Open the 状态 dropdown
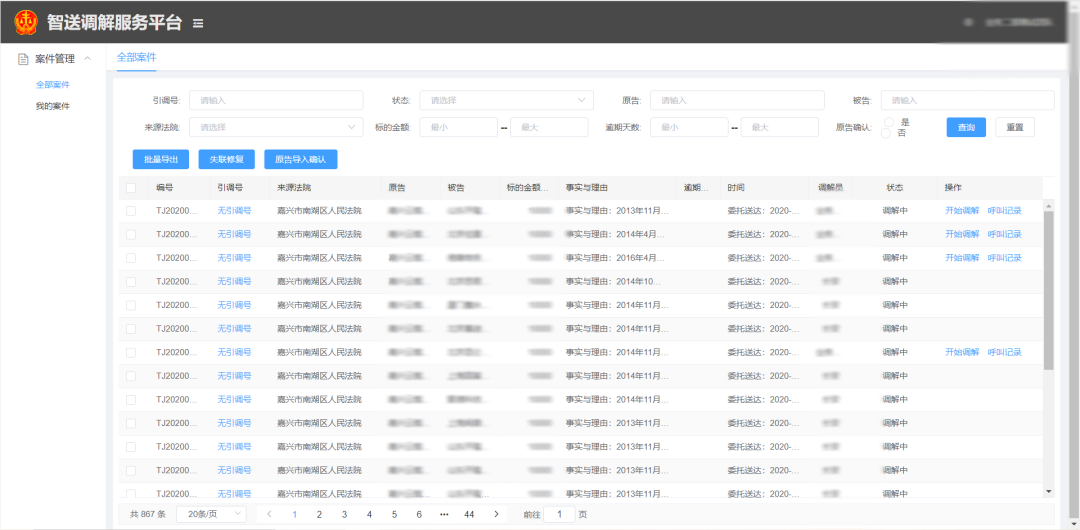The image size is (1080, 530). [x=506, y=100]
